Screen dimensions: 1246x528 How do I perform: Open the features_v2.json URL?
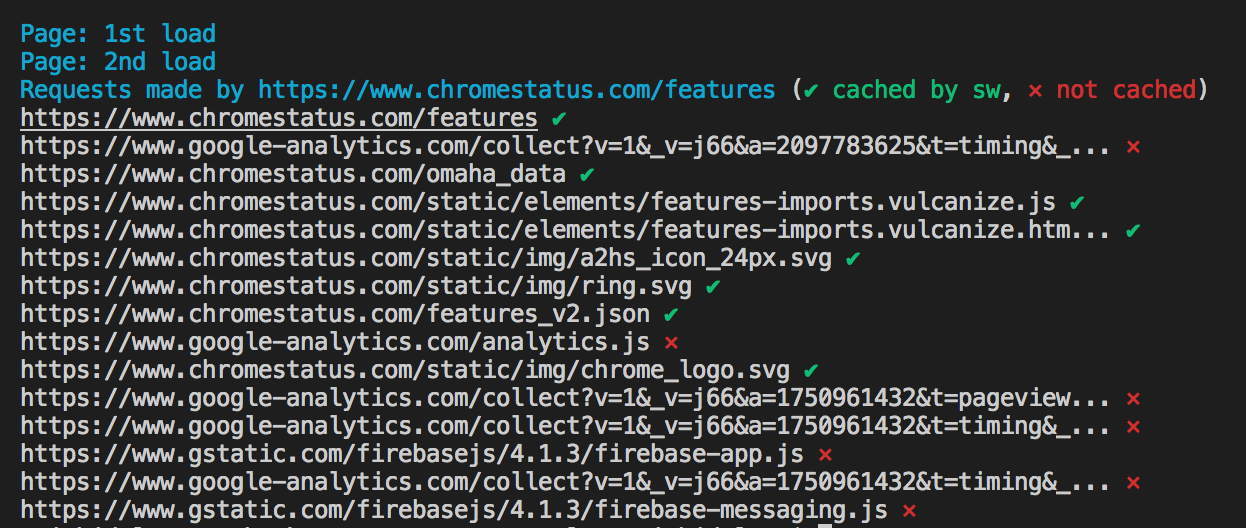tap(335, 314)
